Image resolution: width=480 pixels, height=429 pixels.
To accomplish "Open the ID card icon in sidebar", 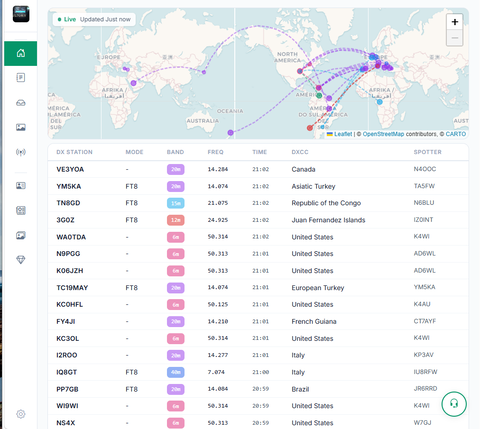I will coord(21,186).
